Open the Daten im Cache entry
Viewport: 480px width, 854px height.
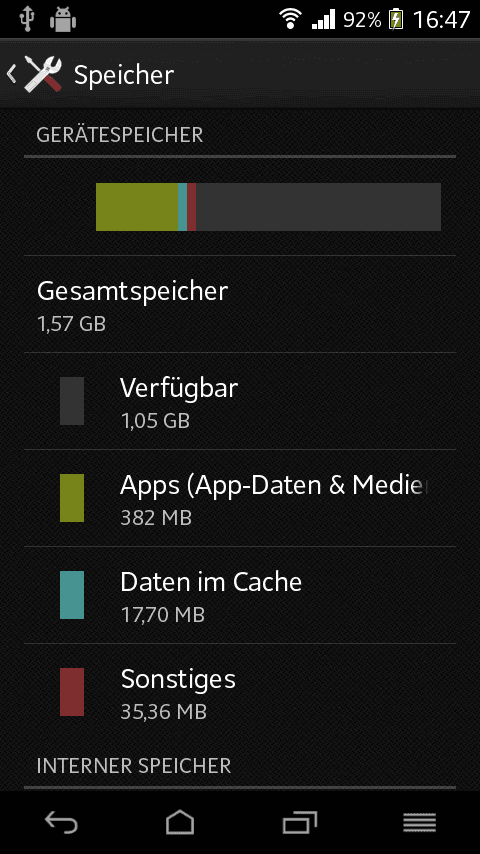240,595
